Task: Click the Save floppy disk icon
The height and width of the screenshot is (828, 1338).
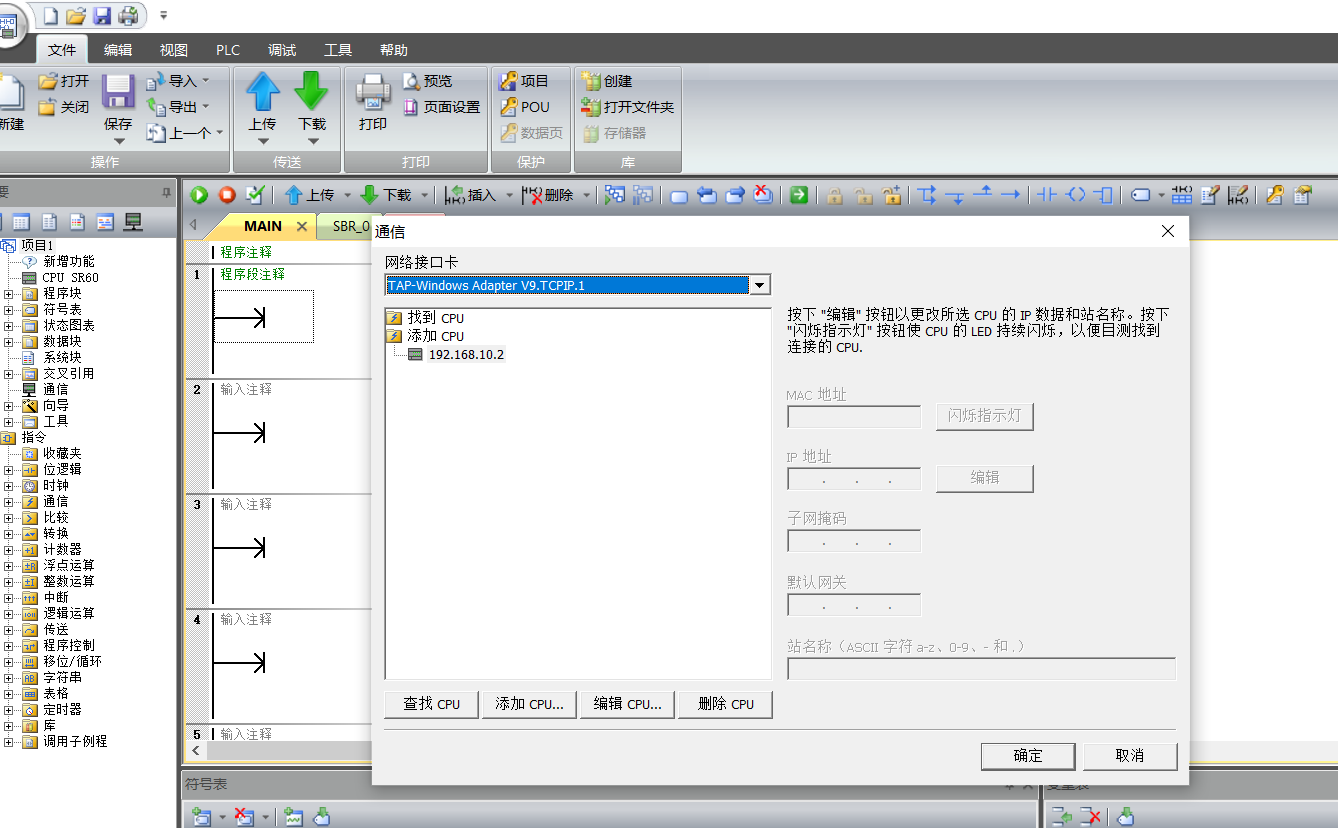Action: pos(118,92)
